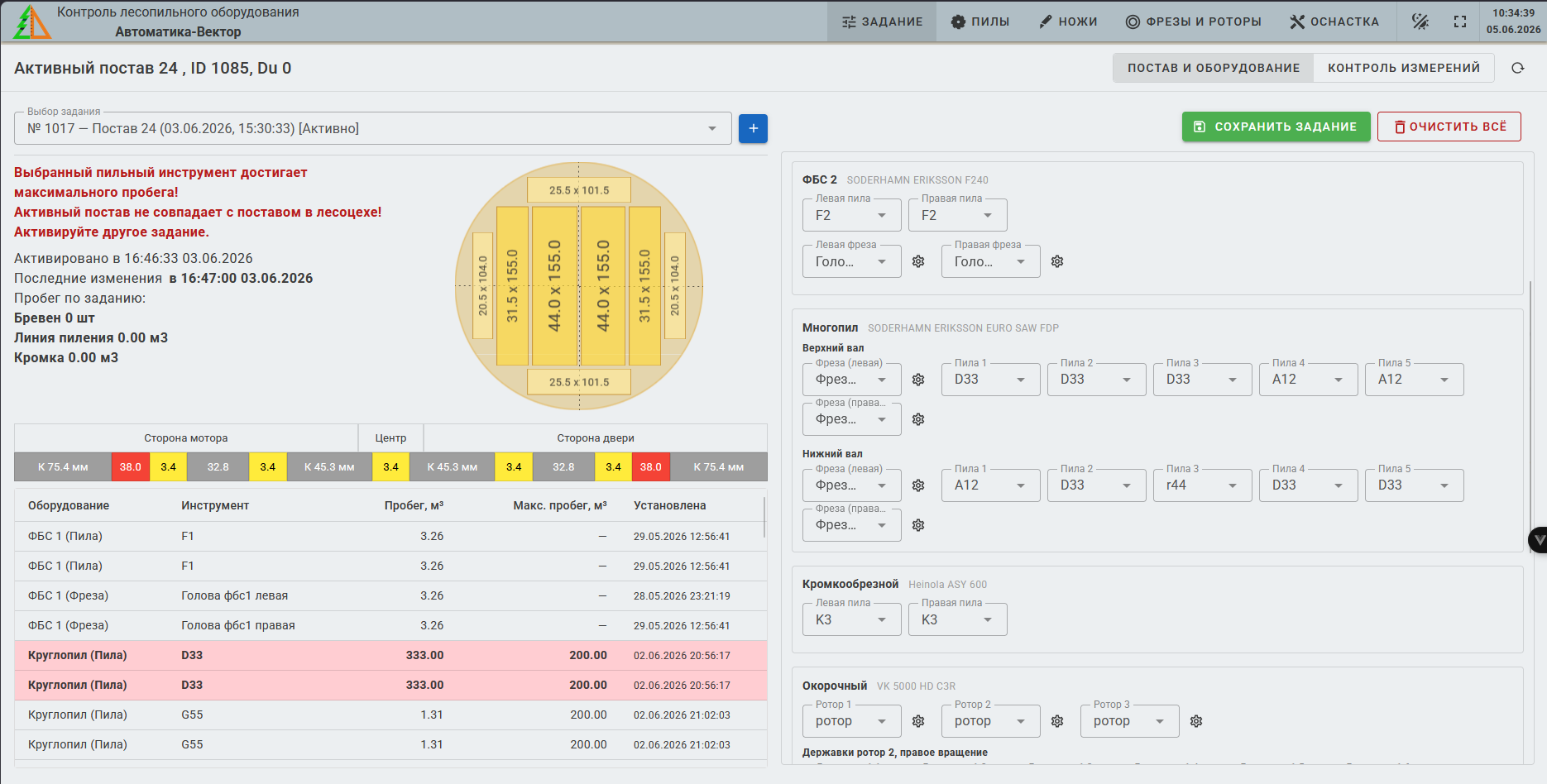
Task: Open upper shaft Пила 1 dropdown D33
Action: click(x=991, y=380)
